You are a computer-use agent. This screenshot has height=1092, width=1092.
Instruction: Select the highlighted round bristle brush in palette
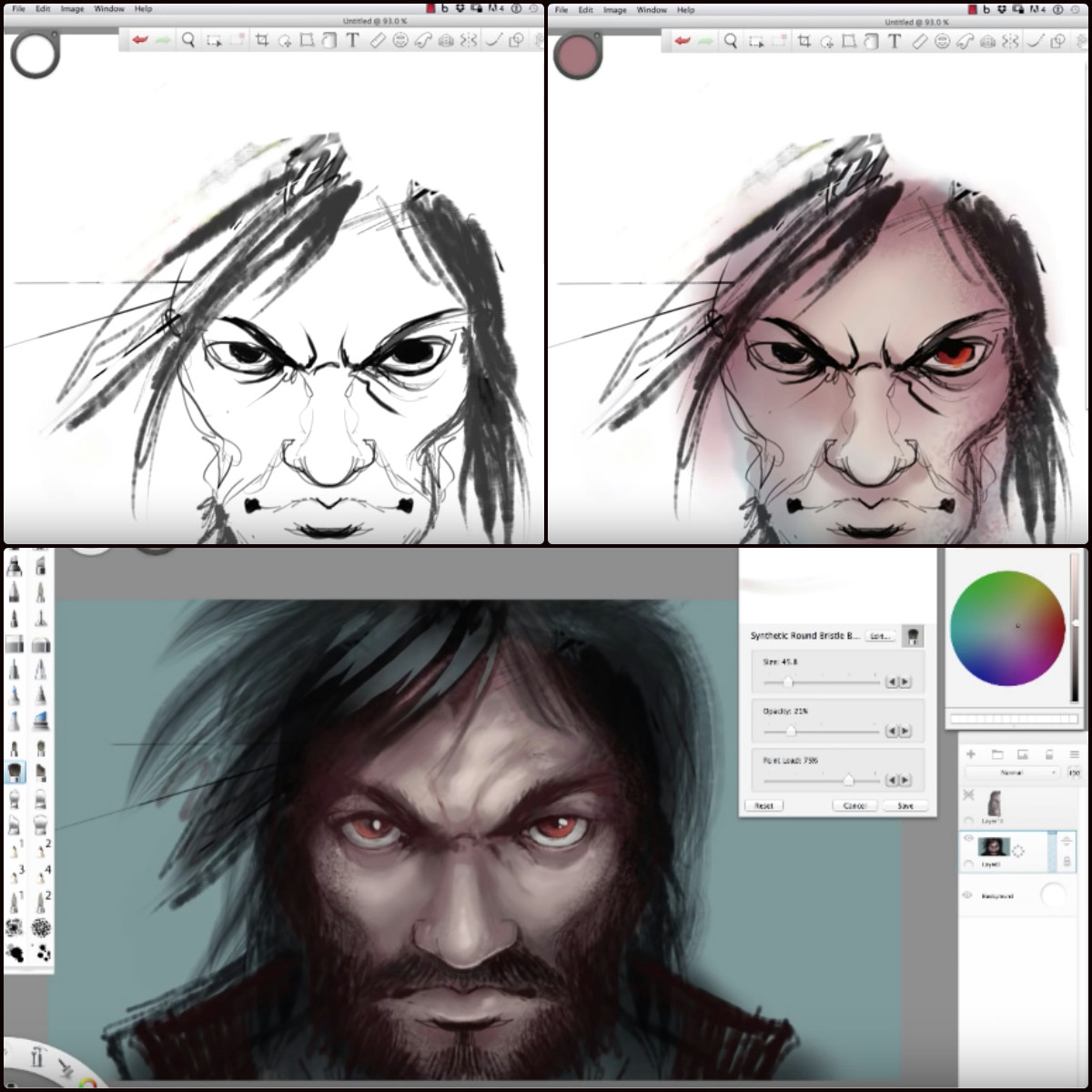15,773
